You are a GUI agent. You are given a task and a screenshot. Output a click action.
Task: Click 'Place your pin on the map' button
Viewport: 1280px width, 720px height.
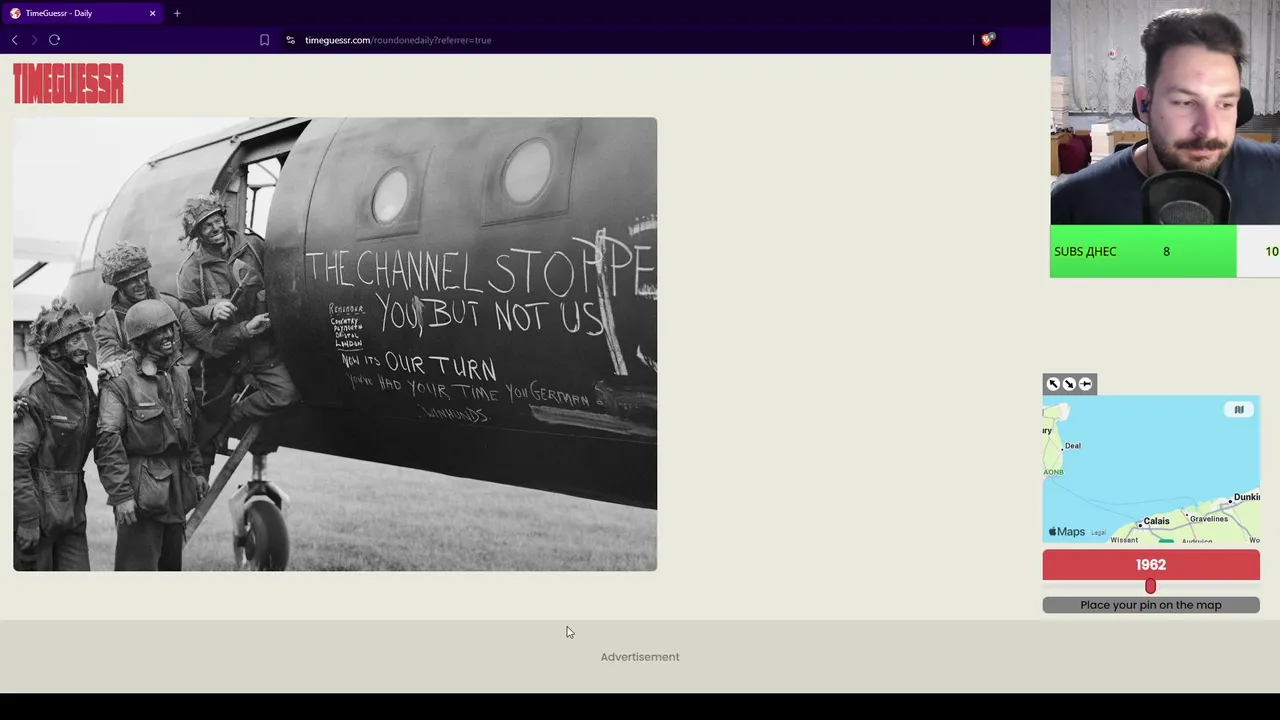(1151, 605)
